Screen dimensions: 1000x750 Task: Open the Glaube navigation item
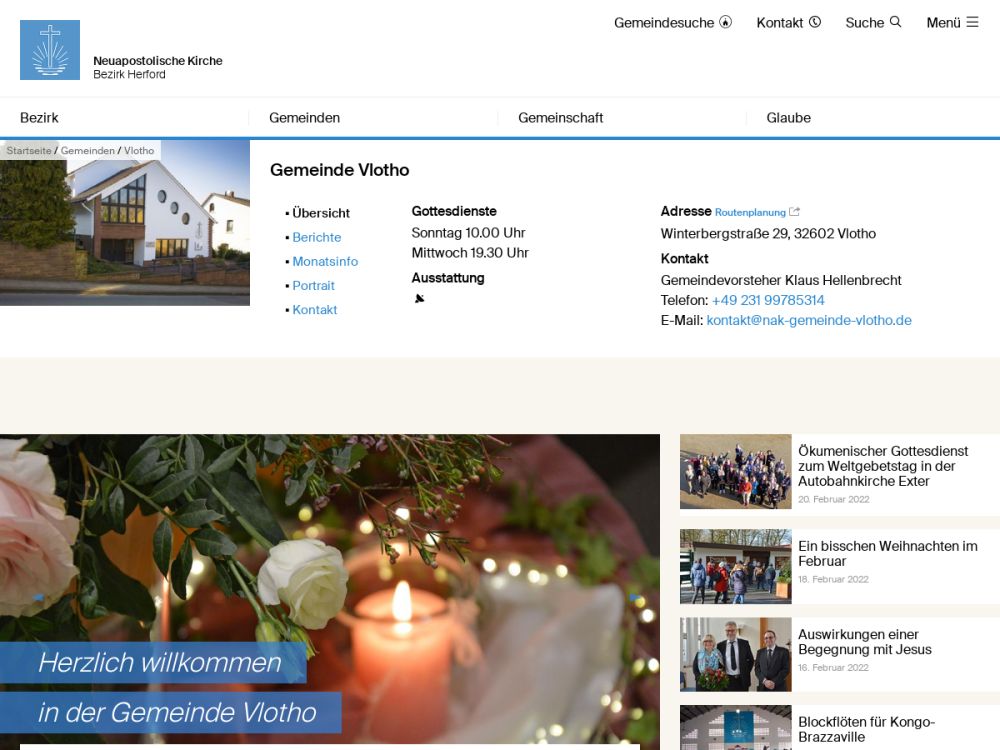pos(788,118)
